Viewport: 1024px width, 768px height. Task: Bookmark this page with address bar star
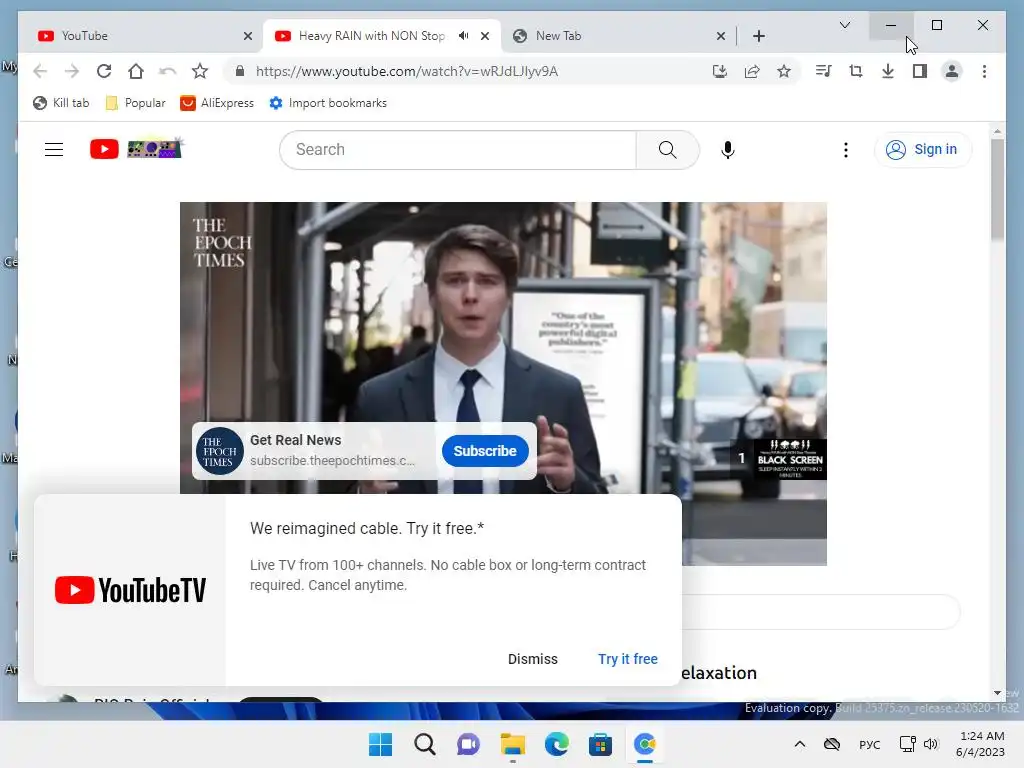[x=784, y=71]
